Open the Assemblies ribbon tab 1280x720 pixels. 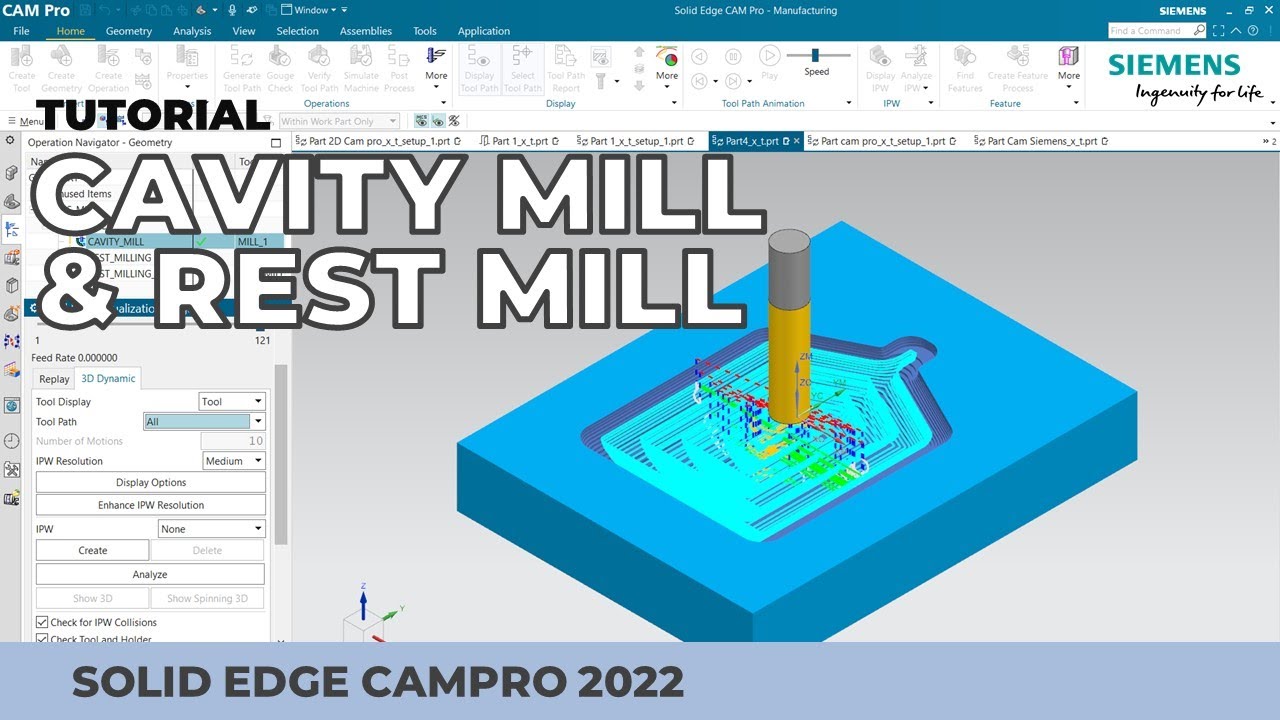point(366,31)
